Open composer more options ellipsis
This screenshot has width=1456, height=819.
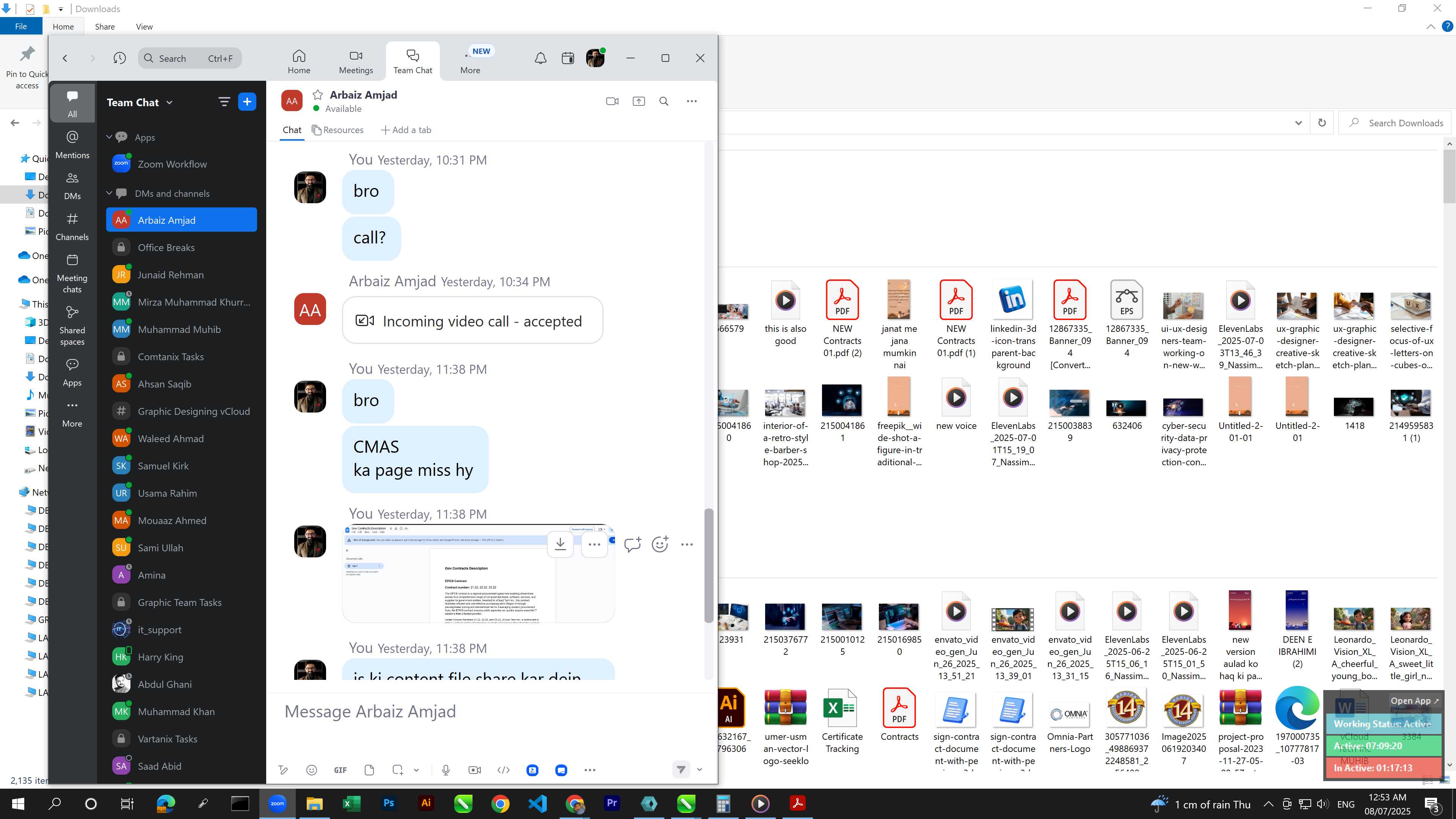click(590, 770)
